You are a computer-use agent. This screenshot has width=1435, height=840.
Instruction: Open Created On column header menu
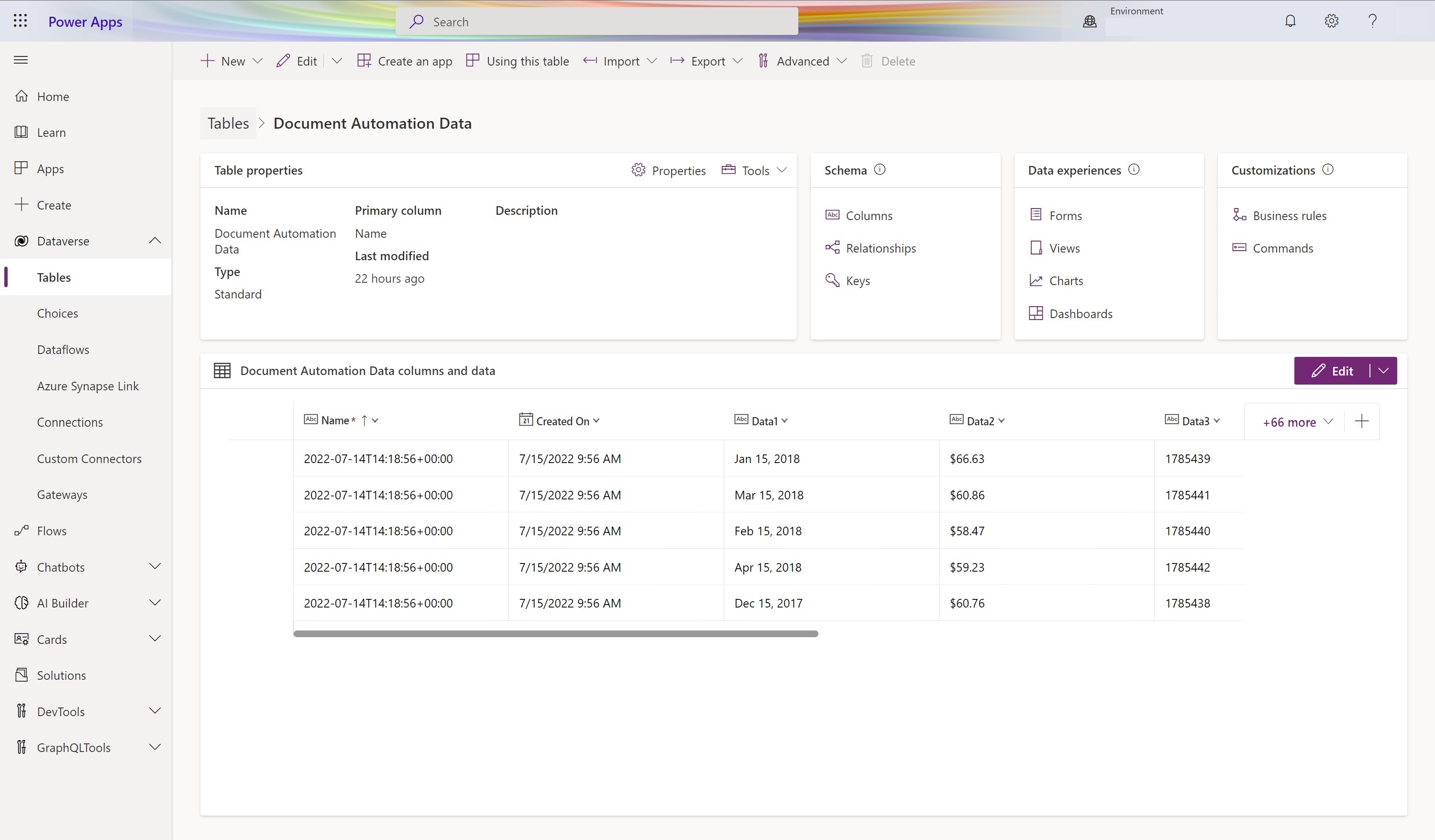(596, 420)
